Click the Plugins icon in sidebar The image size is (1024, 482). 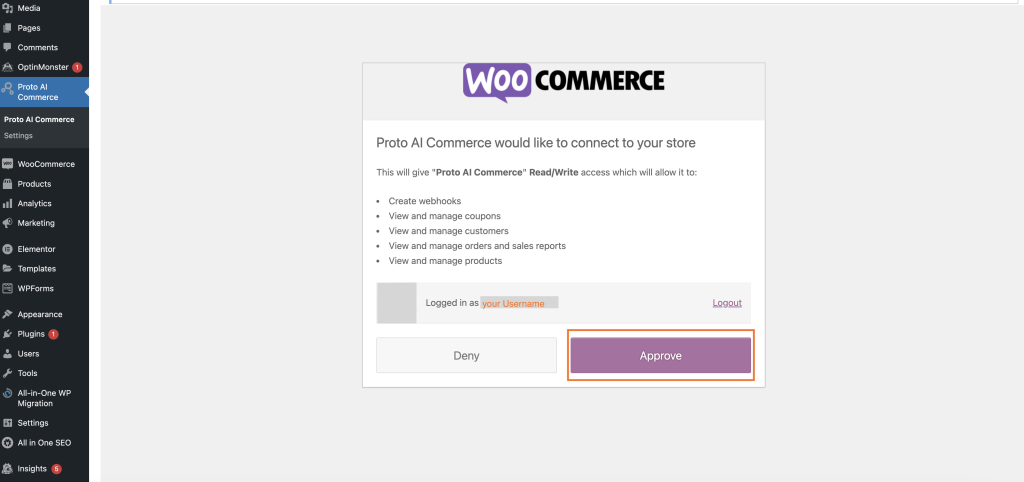[x=7, y=334]
